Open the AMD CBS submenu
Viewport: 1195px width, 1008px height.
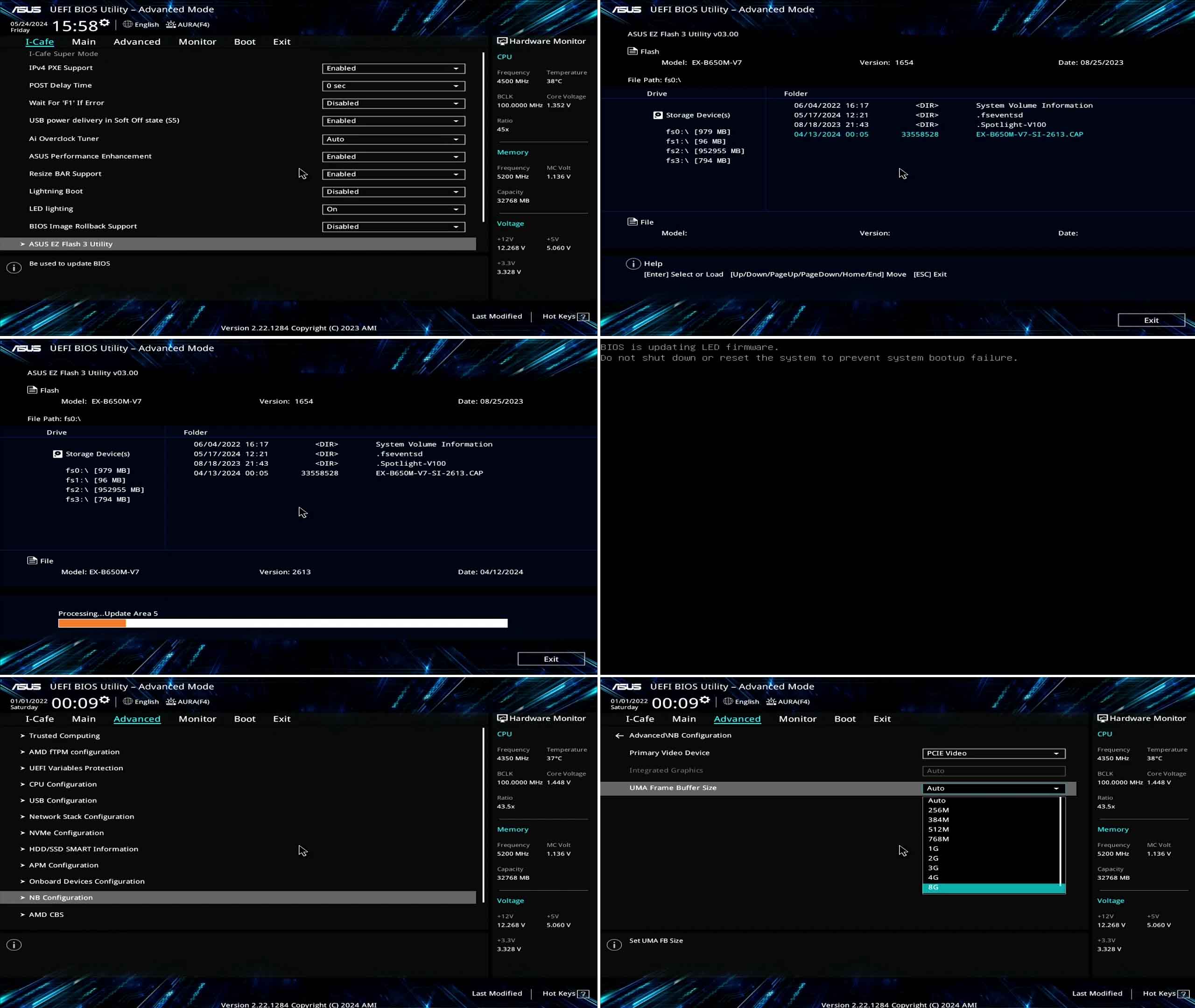click(x=46, y=914)
